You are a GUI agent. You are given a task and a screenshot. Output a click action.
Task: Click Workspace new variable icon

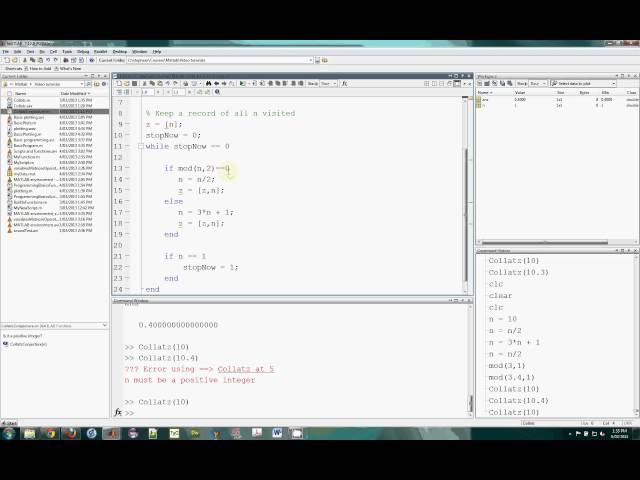(480, 84)
